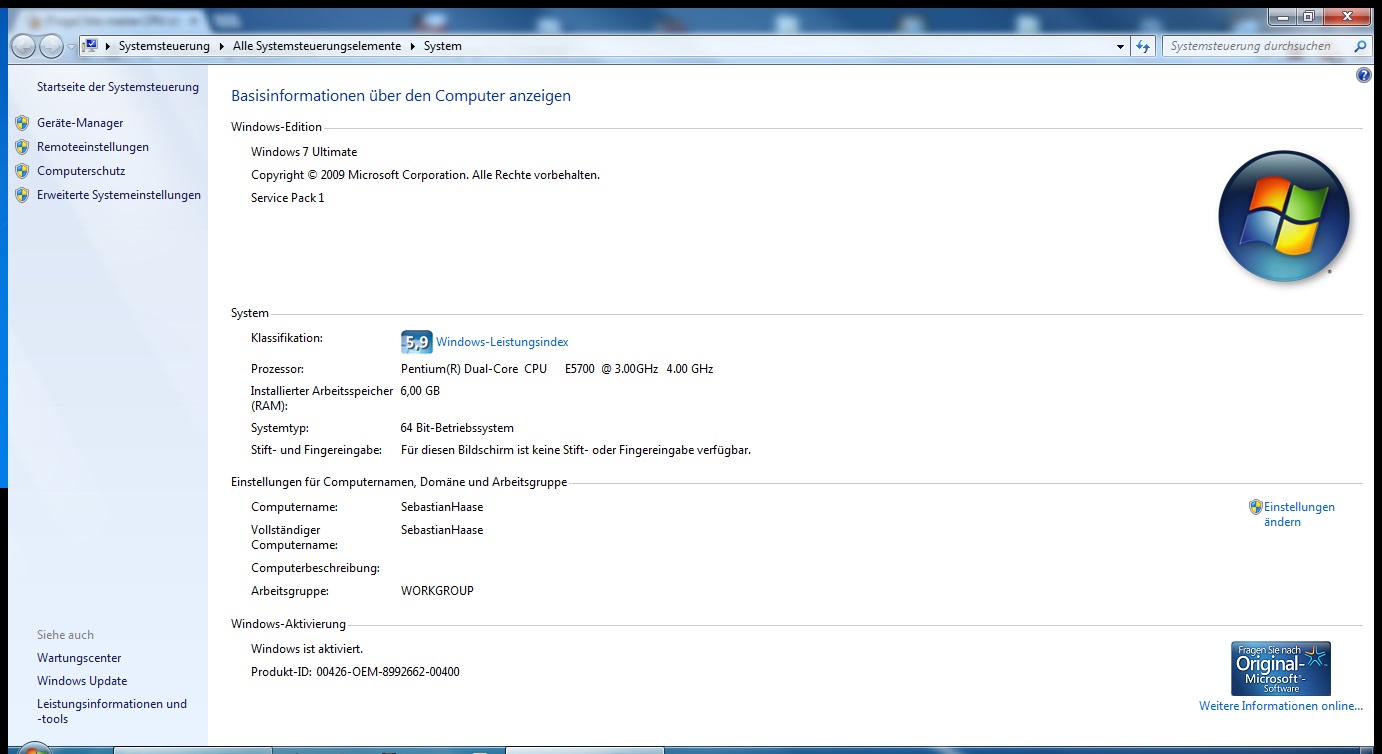This screenshot has width=1382, height=754.
Task: Open Wartungscenter under Siehe auch
Action: (x=79, y=658)
